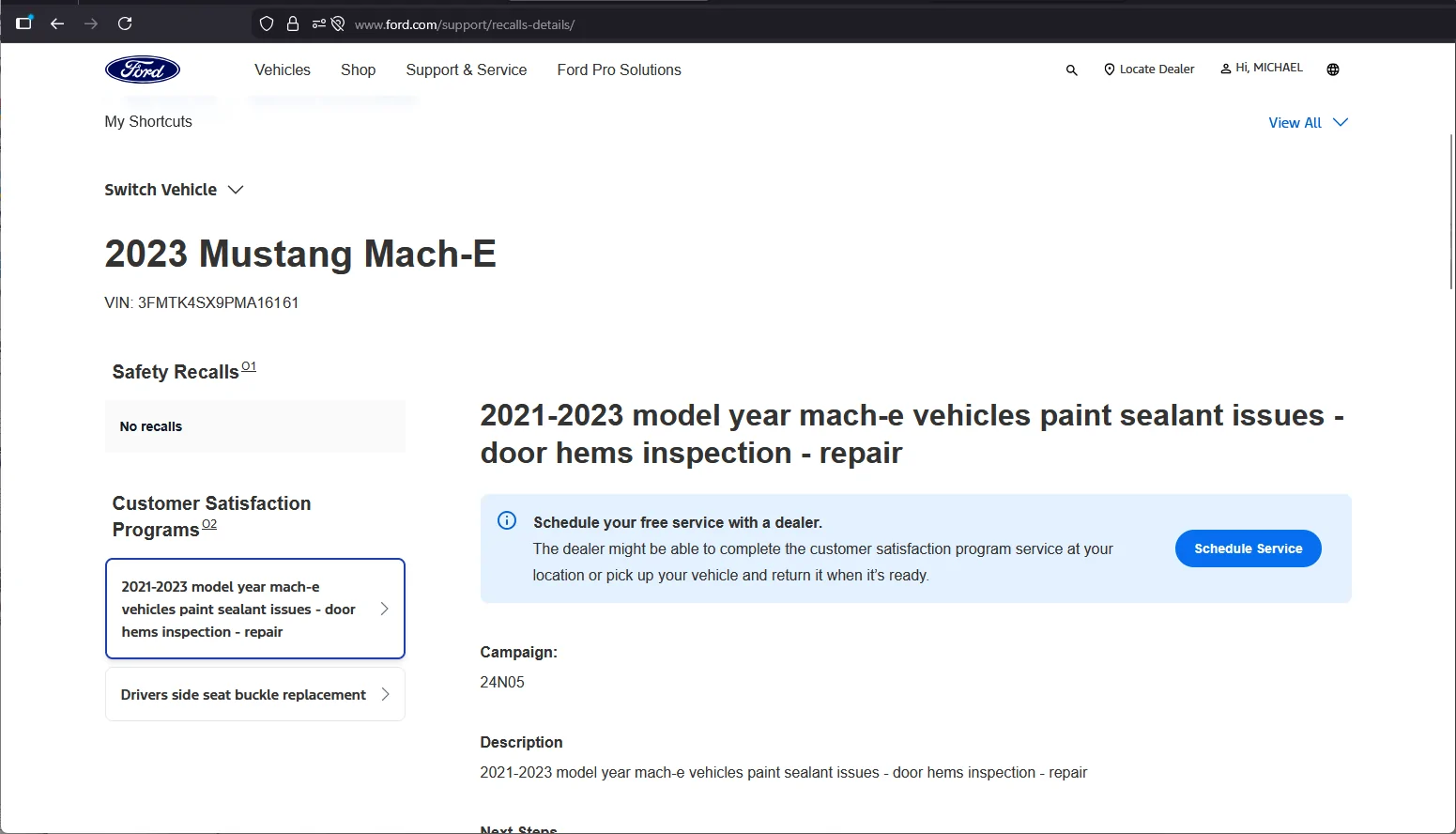Open Support & Service menu

(467, 69)
